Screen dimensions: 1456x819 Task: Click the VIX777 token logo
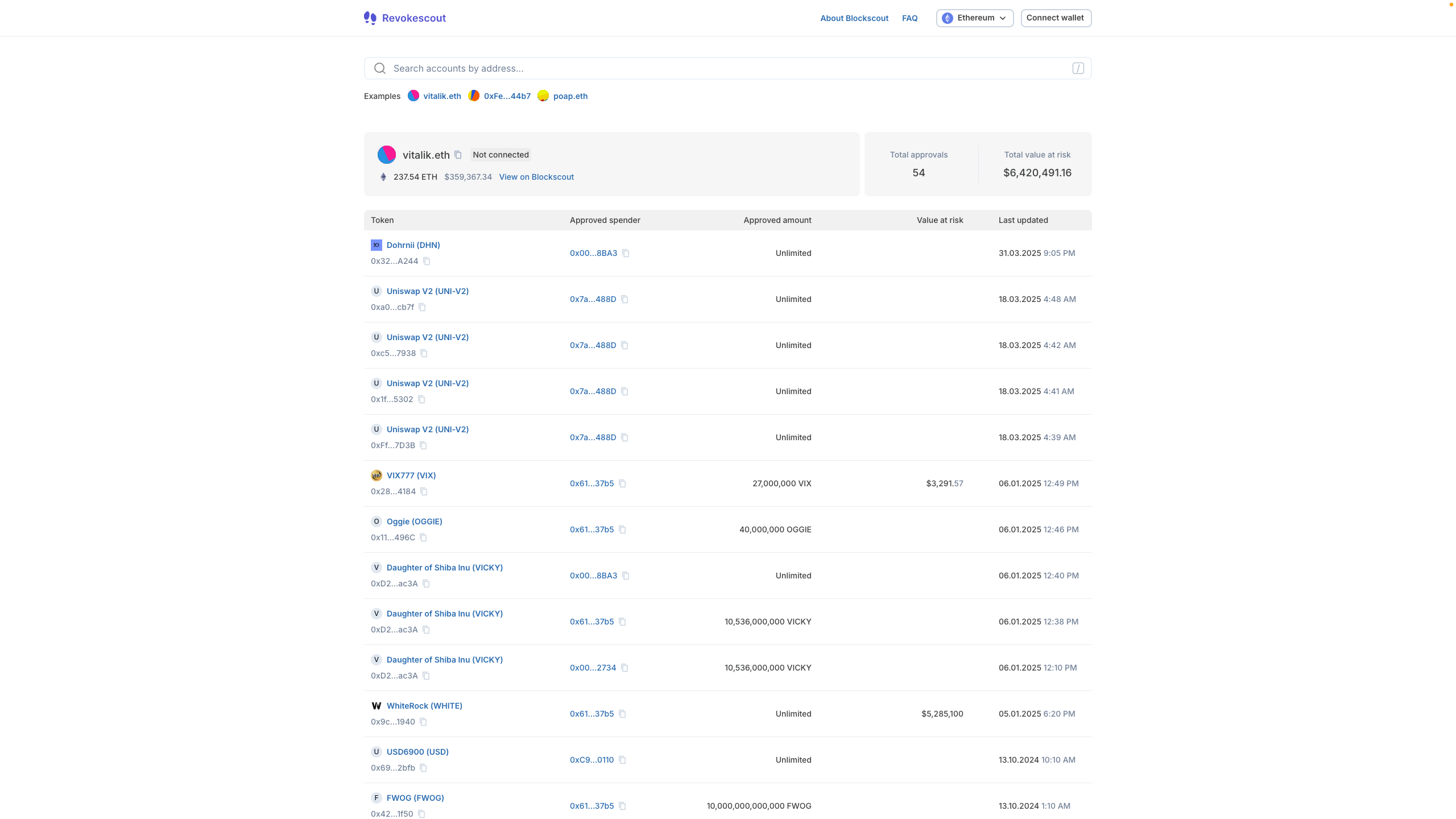point(377,475)
